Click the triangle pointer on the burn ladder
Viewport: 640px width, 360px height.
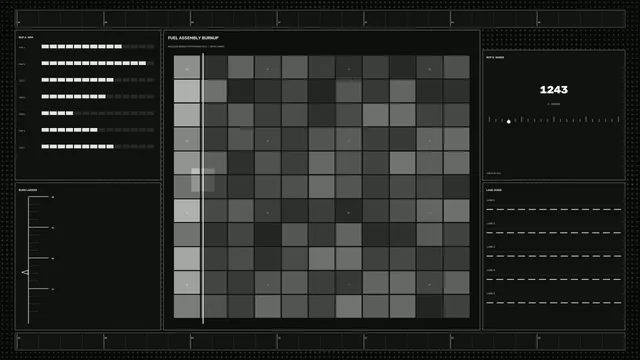point(25,272)
